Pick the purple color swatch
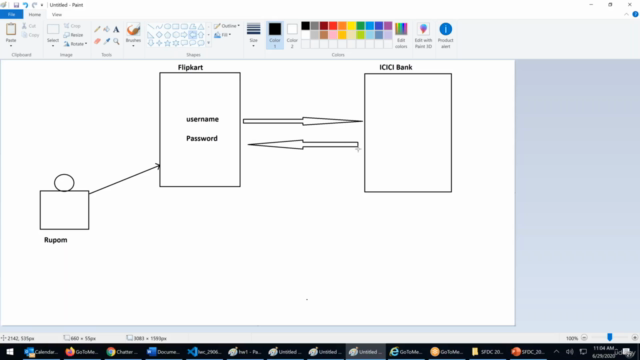Viewport: 640px width, 360px height. pos(388,26)
